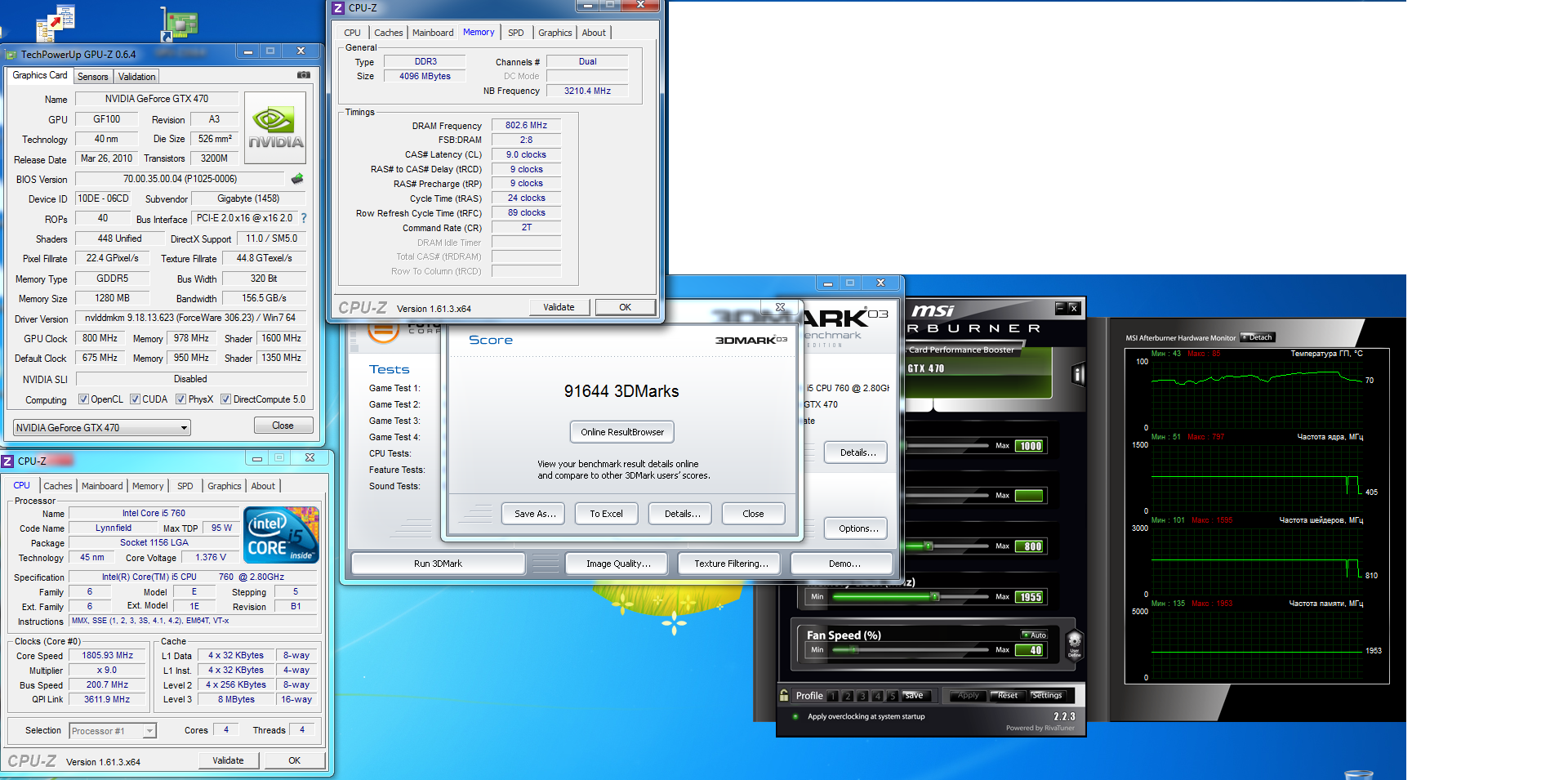
Task: Select Afterburner profile slot 2
Action: (x=848, y=696)
